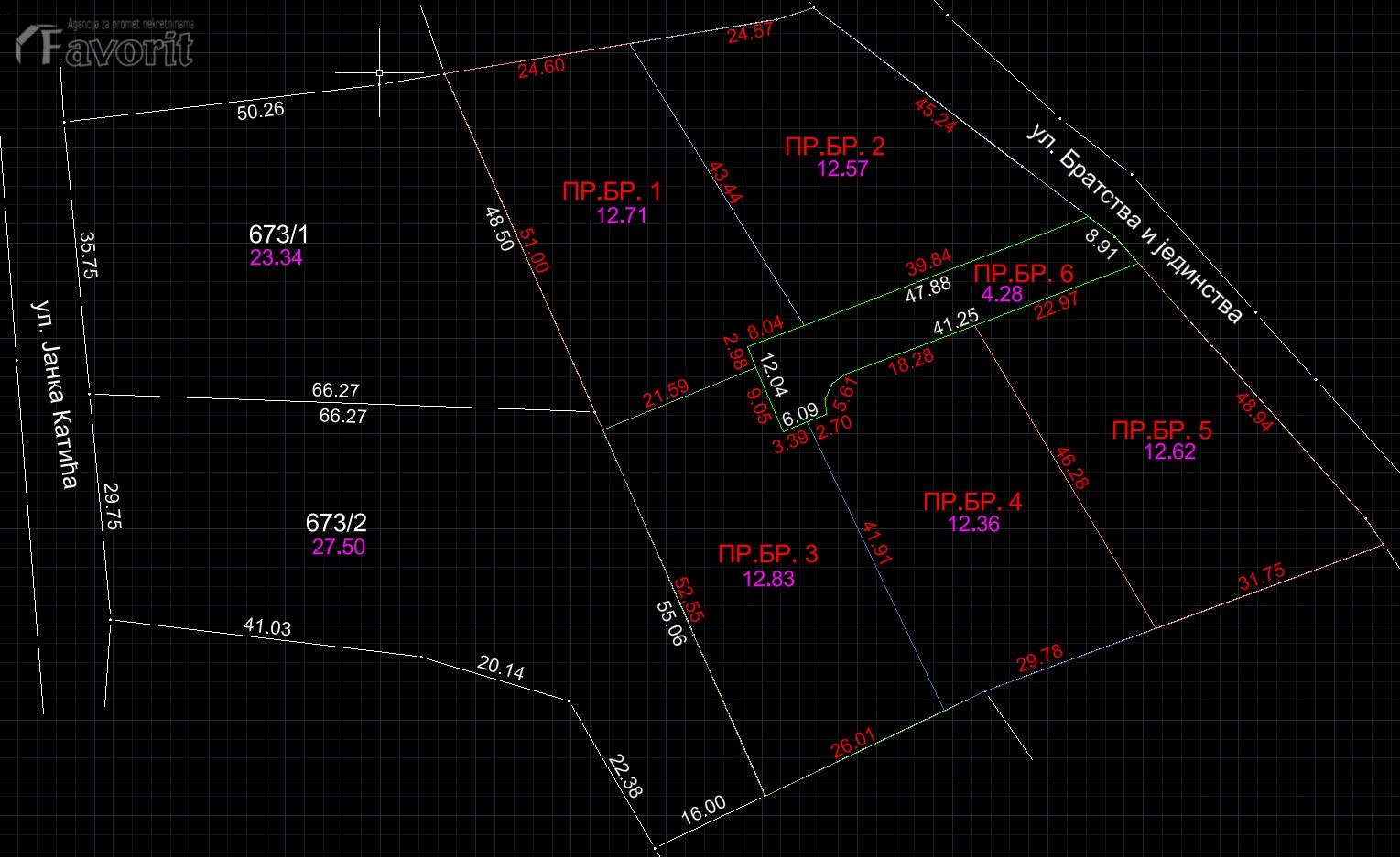Select the red dimension 31.75

(x=1261, y=577)
